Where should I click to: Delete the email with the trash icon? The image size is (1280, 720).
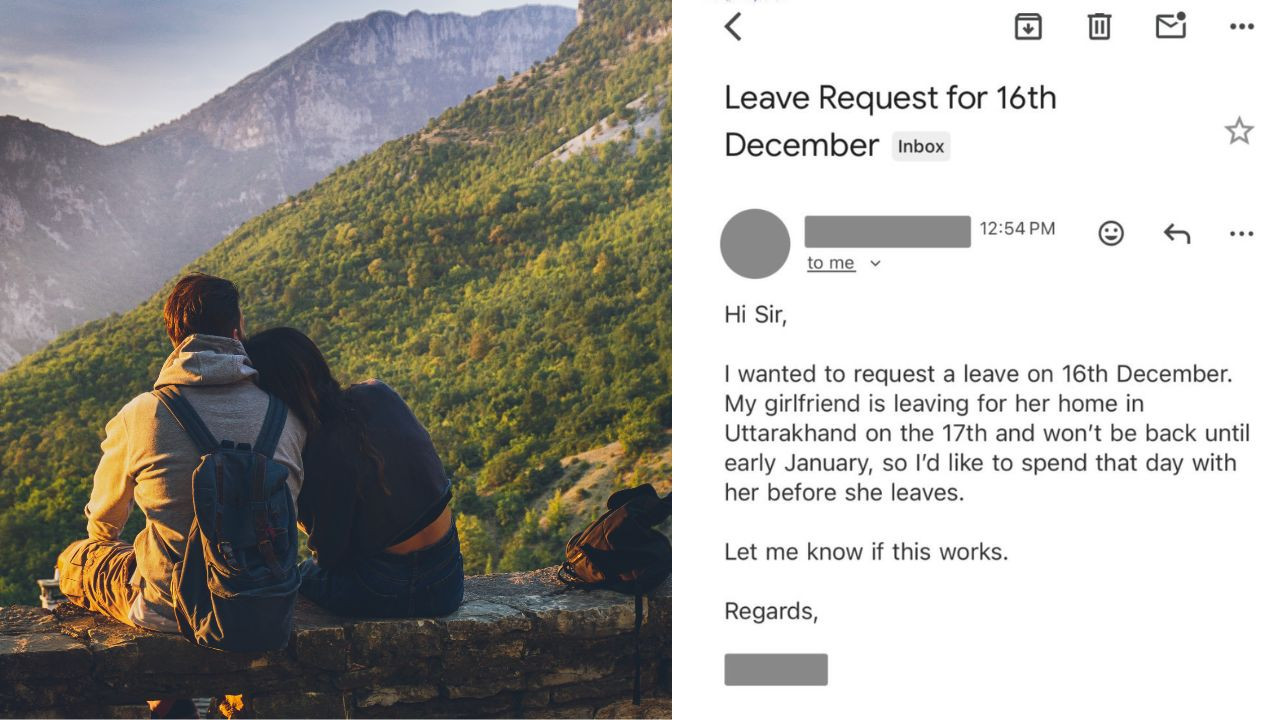point(1099,27)
